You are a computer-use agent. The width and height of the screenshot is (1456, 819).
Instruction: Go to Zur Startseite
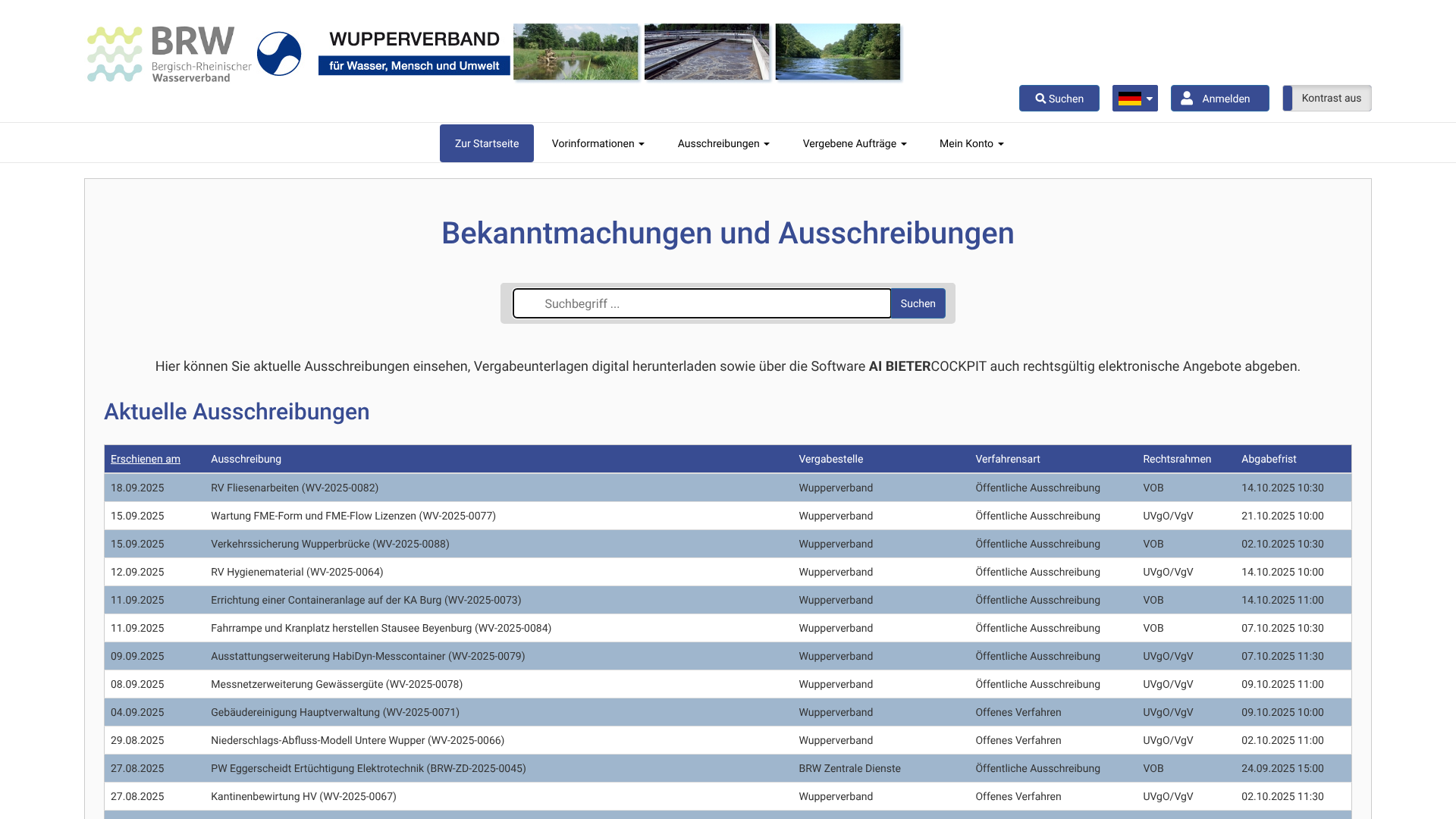click(x=487, y=143)
